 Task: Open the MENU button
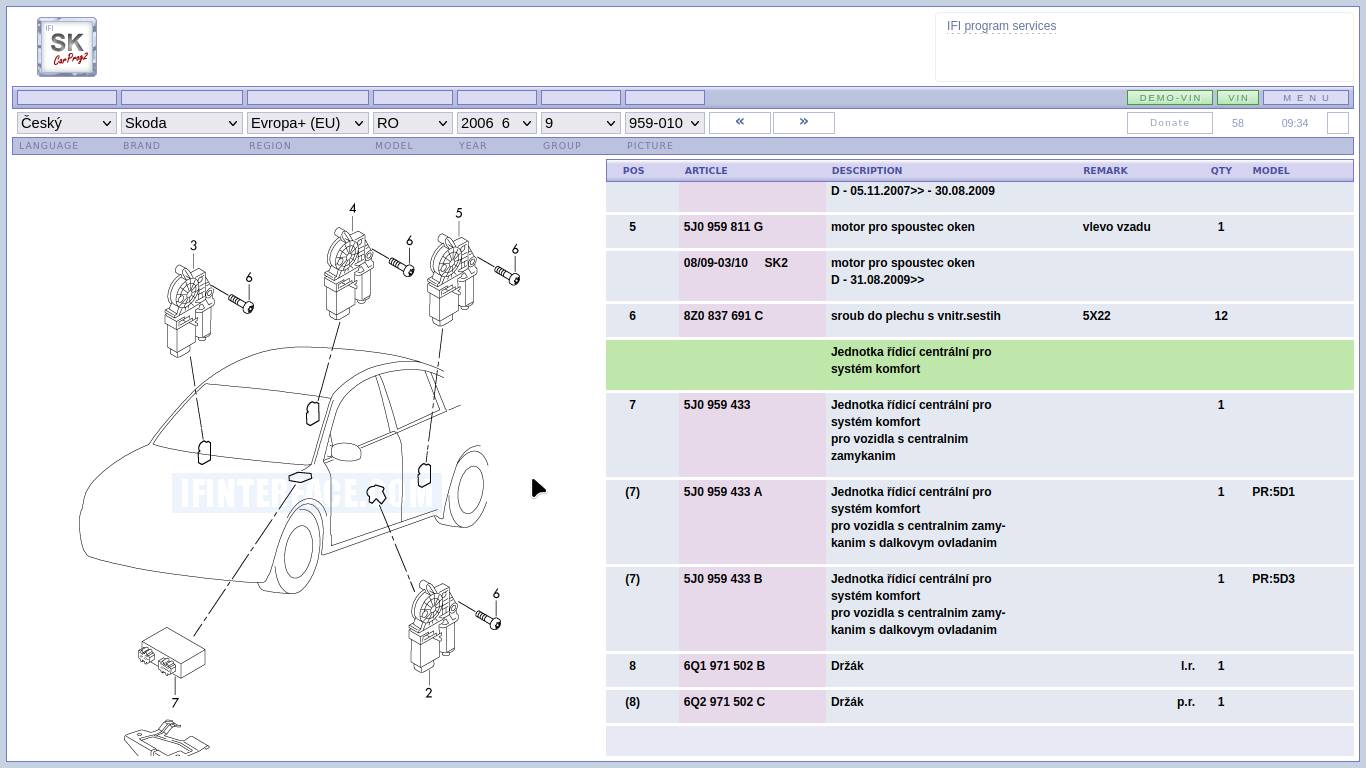click(1306, 98)
